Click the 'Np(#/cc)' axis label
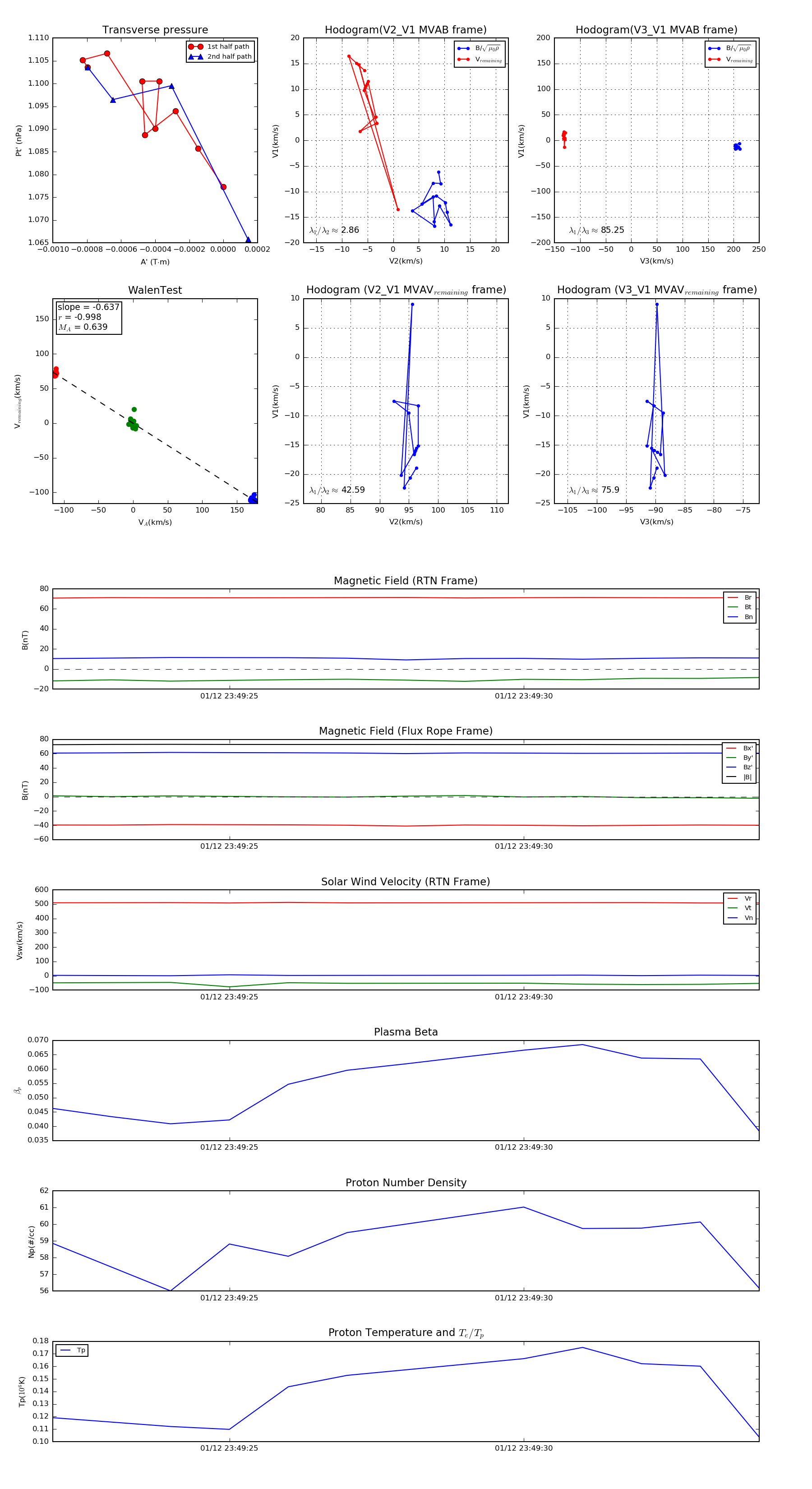 (x=31, y=1242)
